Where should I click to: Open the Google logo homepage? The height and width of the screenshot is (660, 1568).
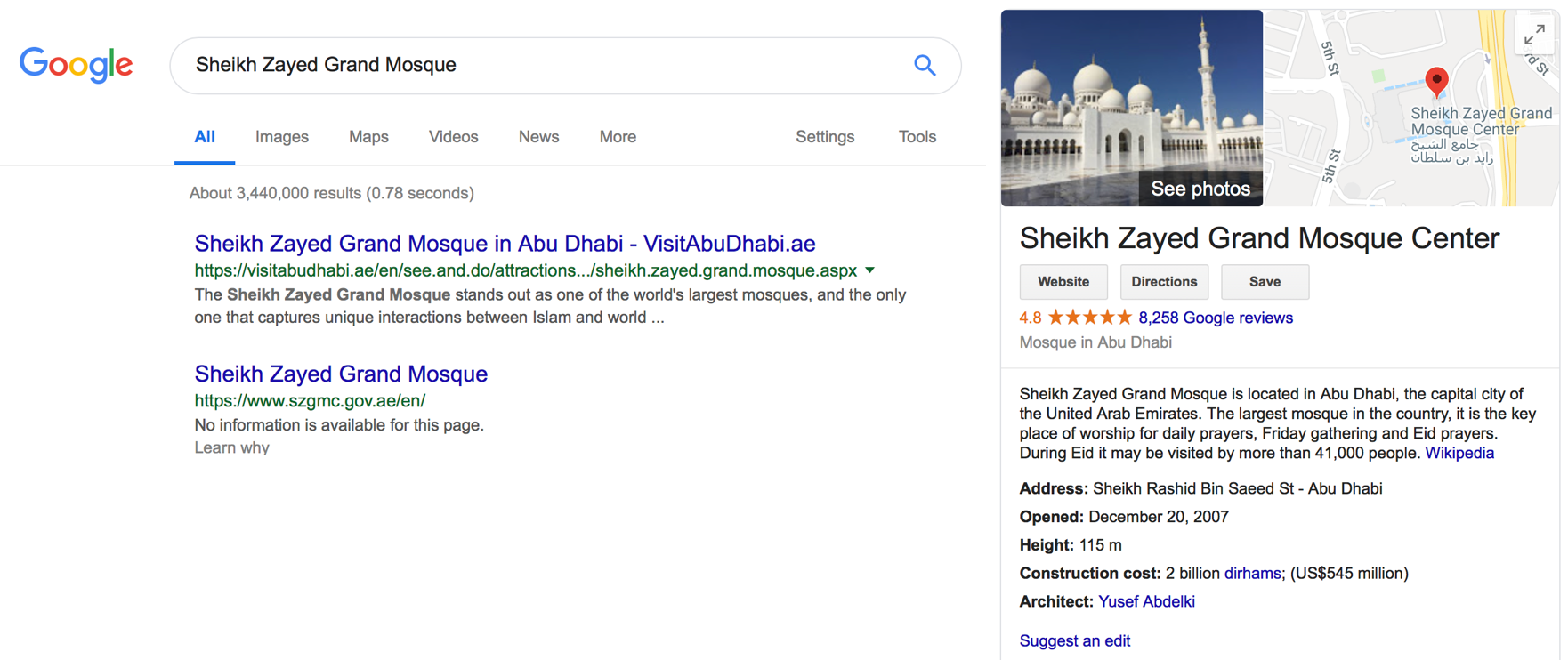tap(76, 65)
